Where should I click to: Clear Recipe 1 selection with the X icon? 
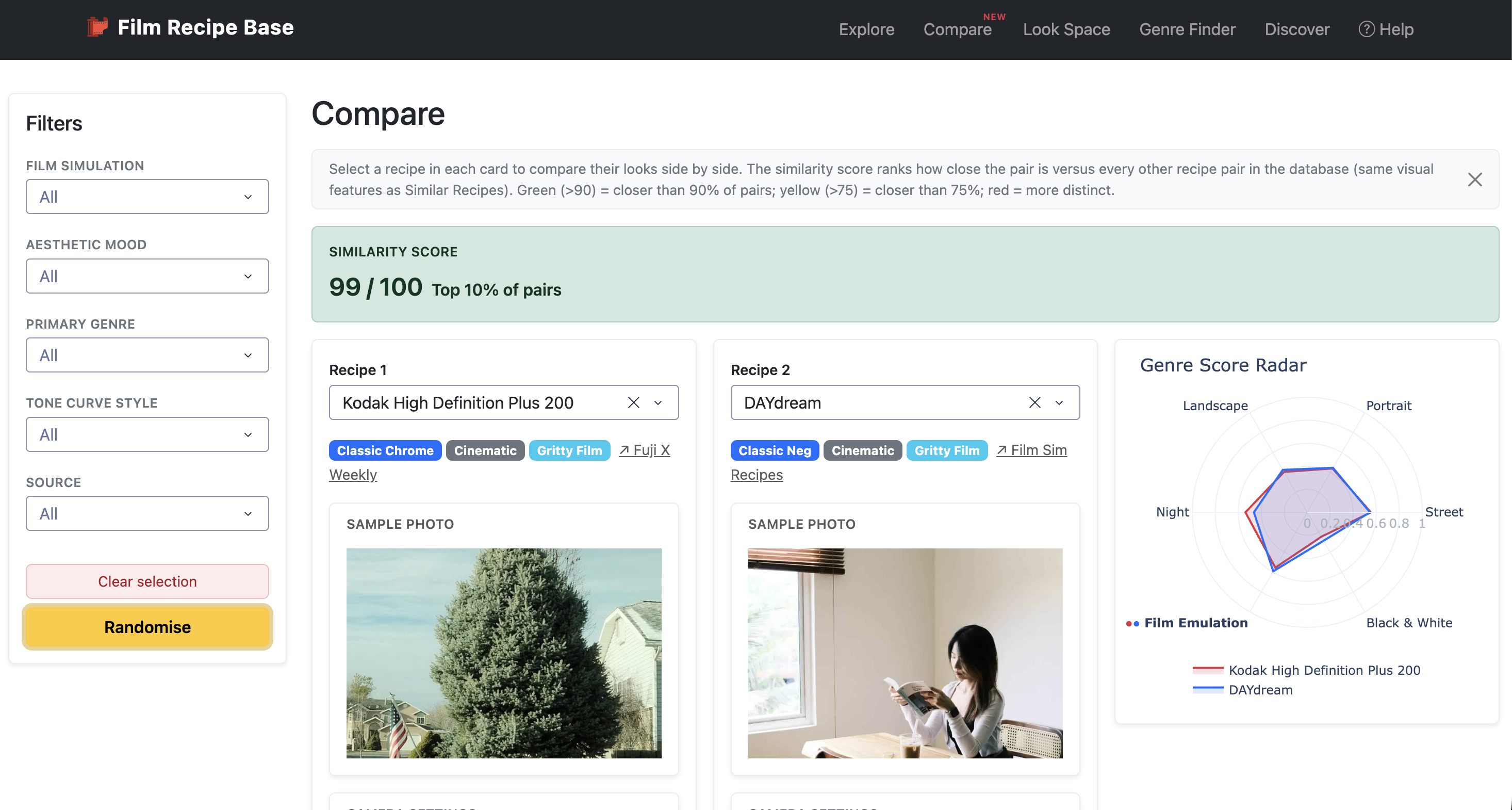[x=633, y=402]
